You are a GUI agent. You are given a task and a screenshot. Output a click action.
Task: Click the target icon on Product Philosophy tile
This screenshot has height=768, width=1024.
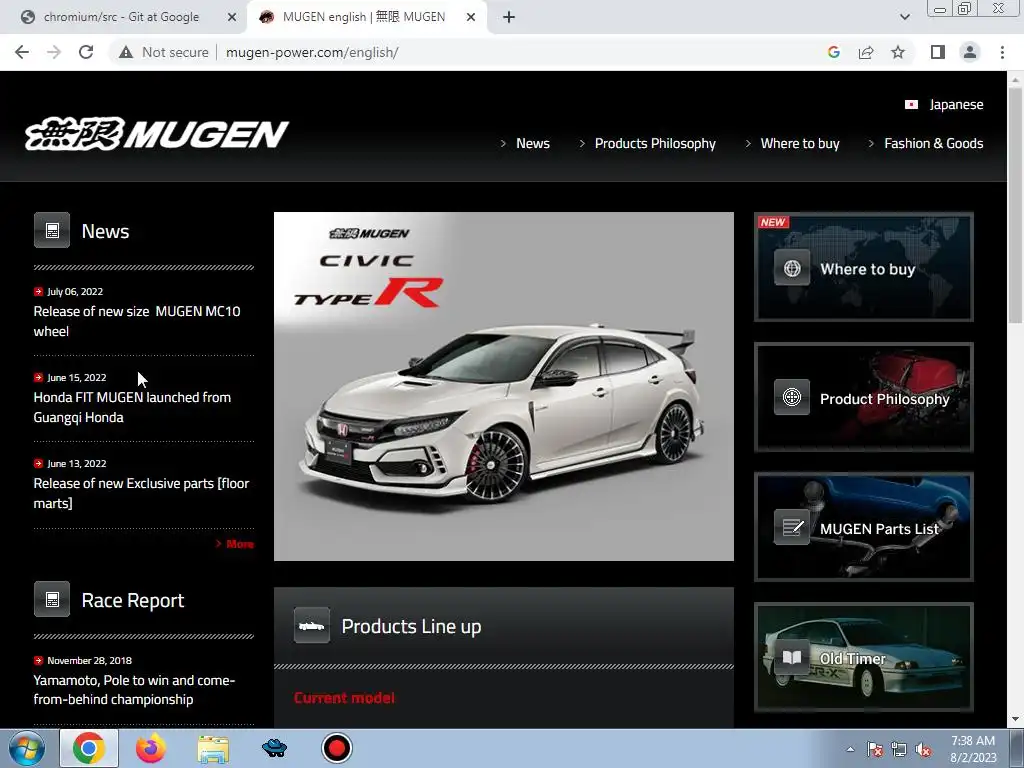click(x=792, y=397)
